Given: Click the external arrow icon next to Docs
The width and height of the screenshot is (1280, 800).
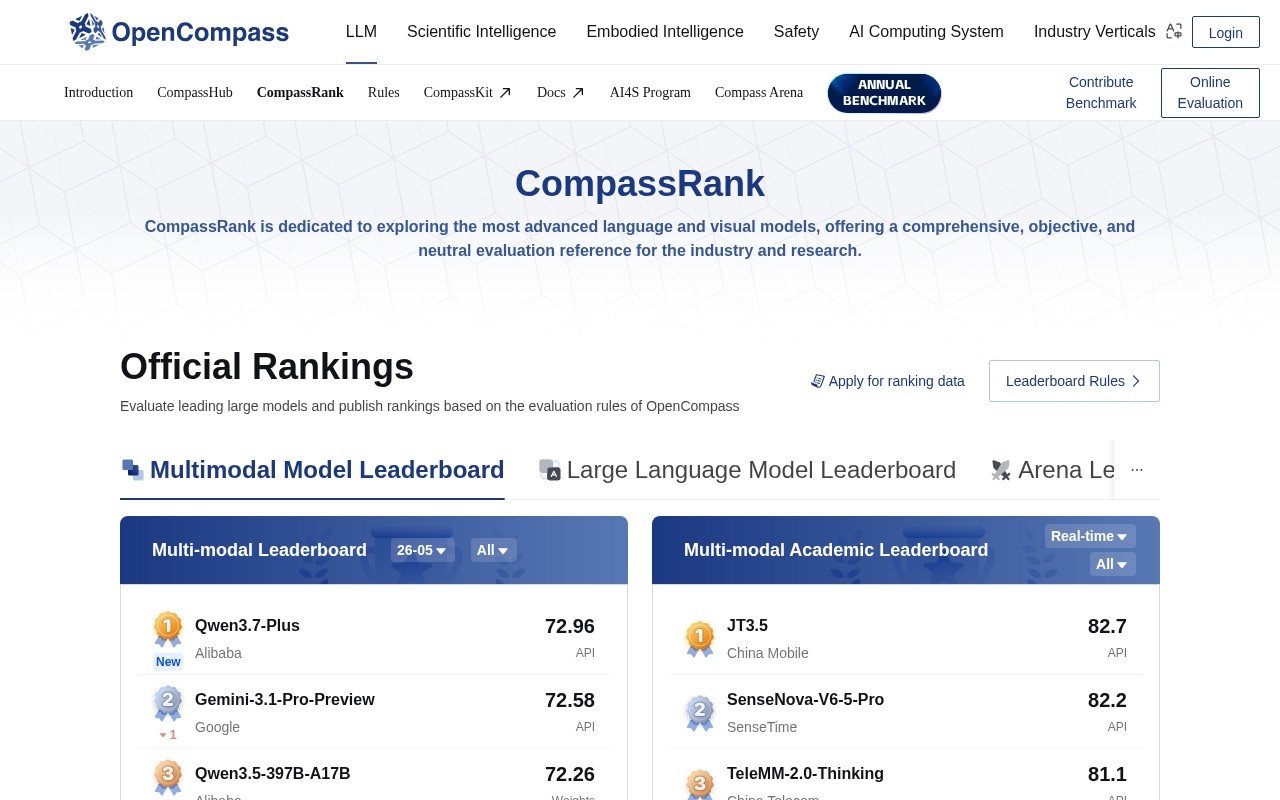Looking at the screenshot, I should [578, 93].
